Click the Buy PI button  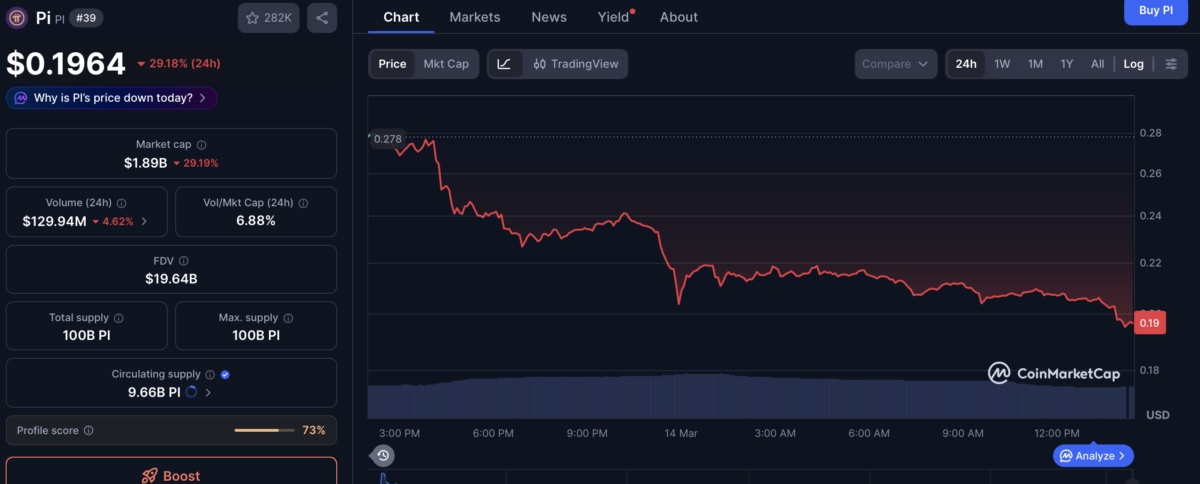pos(1156,10)
